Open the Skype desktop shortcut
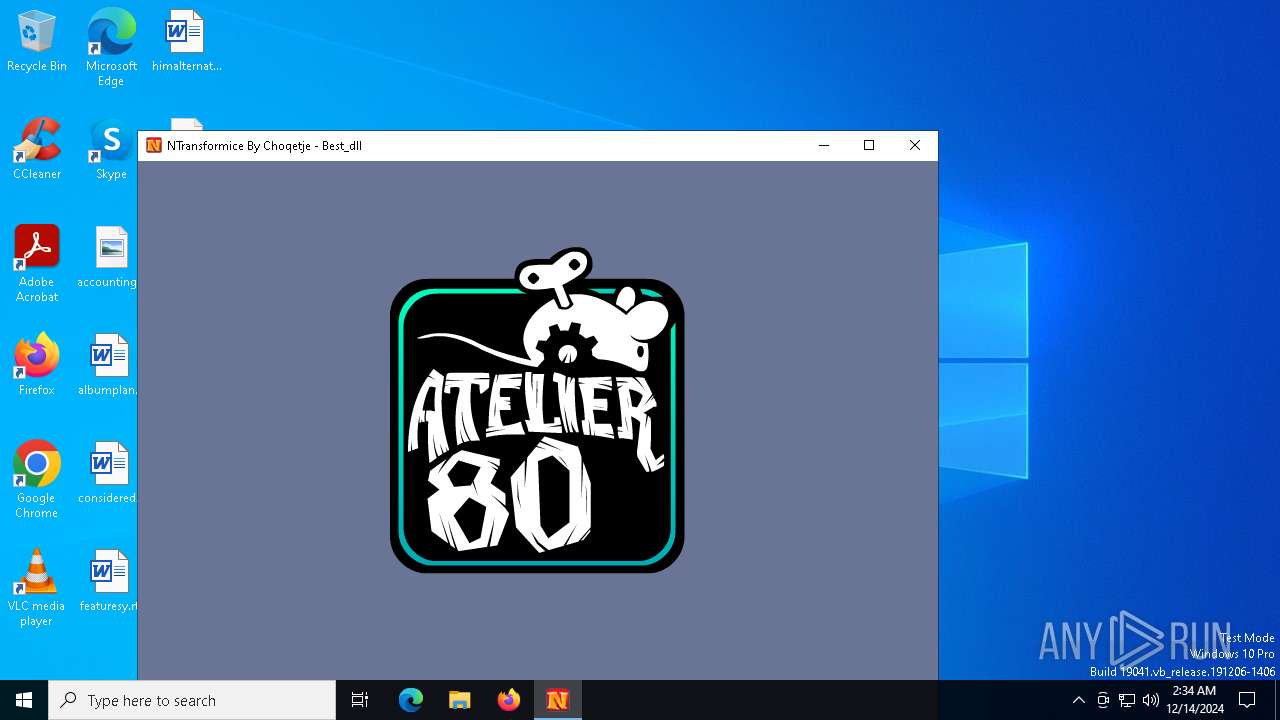 [111, 150]
